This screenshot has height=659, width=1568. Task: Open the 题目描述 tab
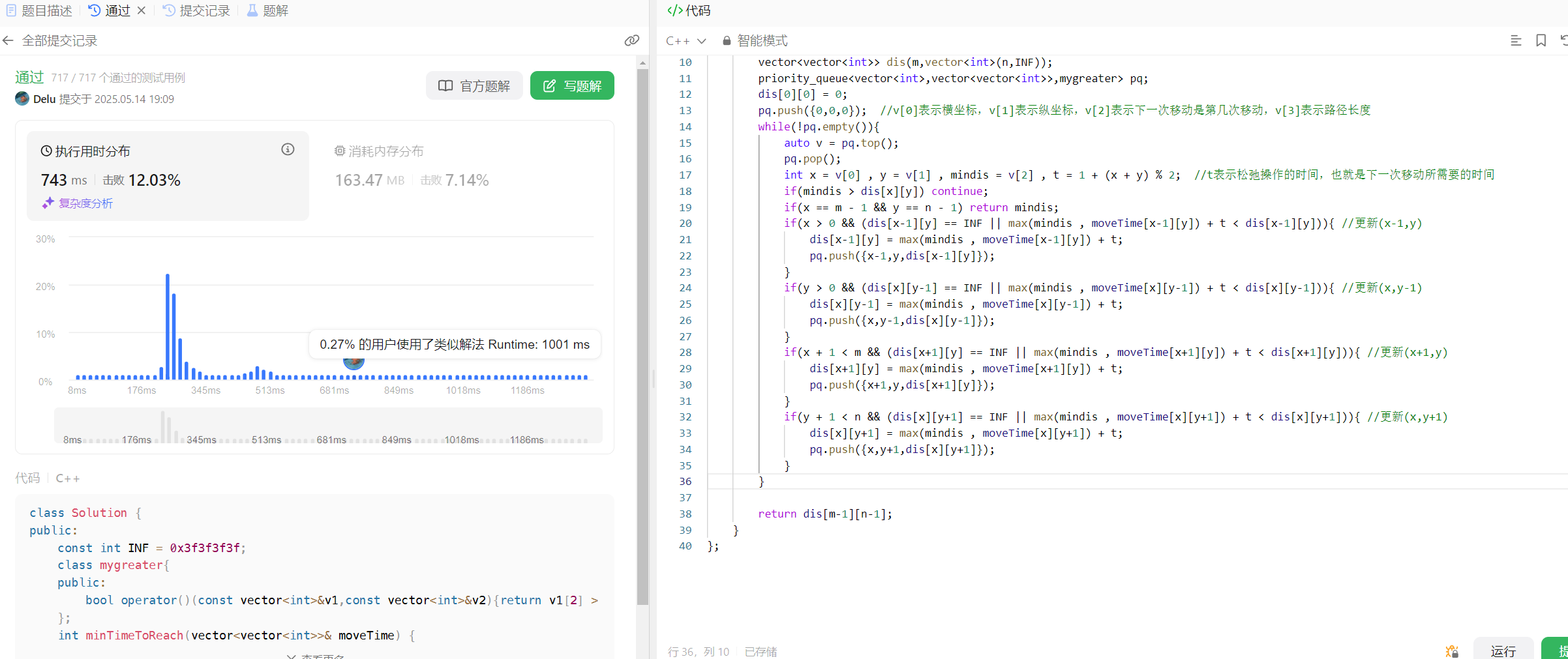[x=39, y=10]
